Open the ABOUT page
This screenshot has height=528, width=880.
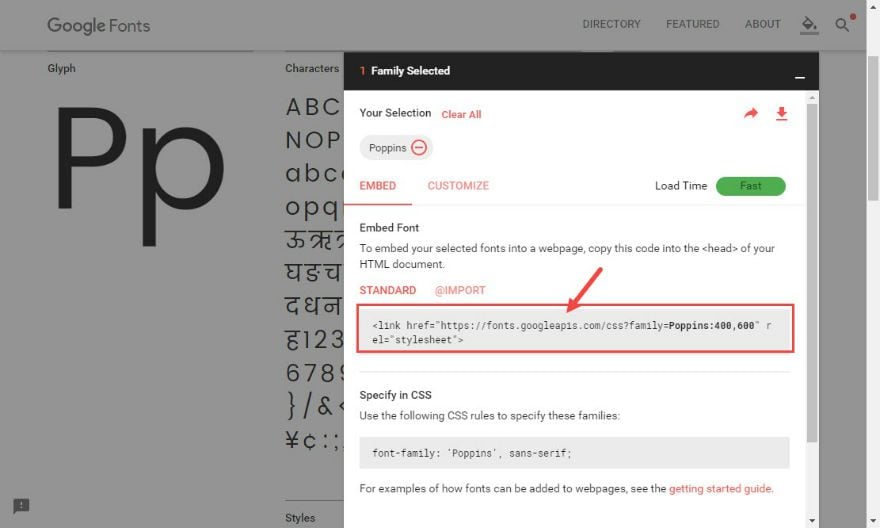click(762, 24)
